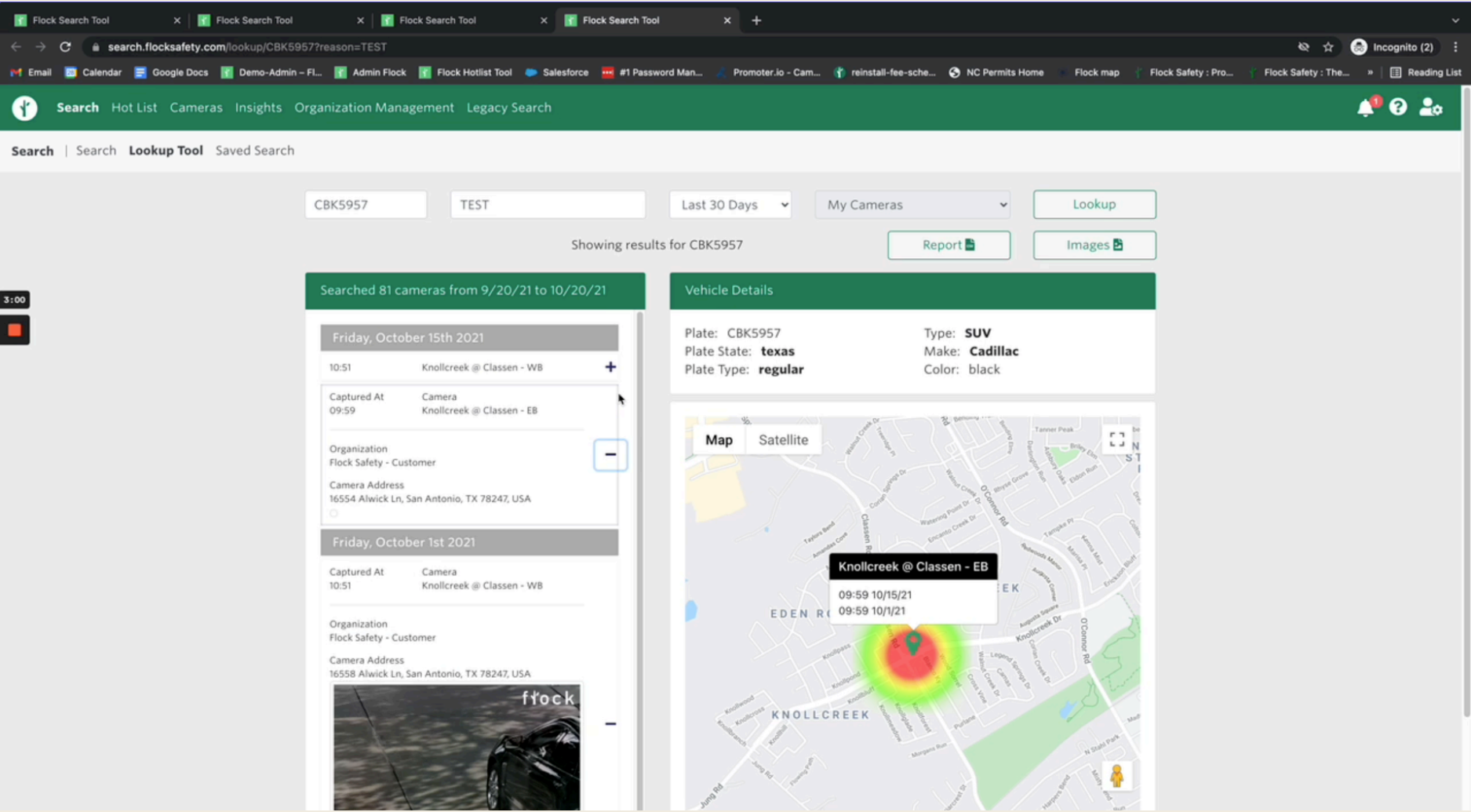Go back in browser history
The image size is (1471, 812).
16,47
